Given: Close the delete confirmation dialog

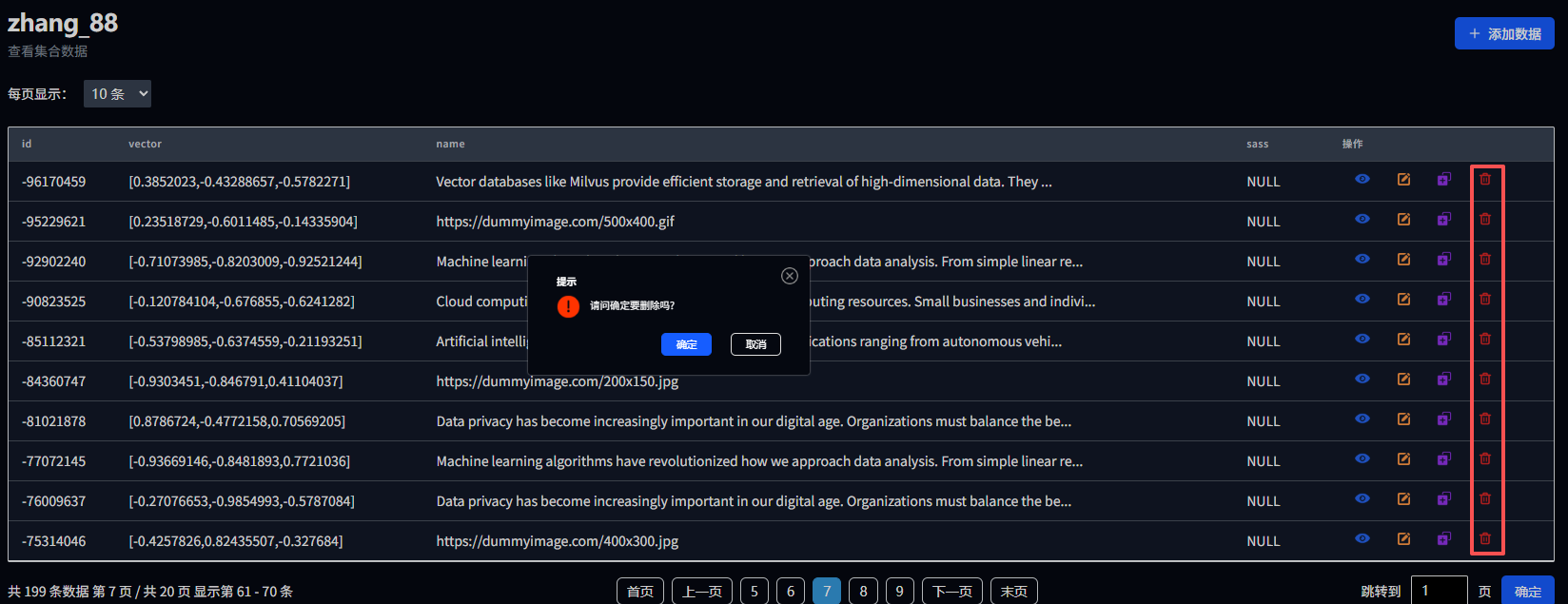Looking at the screenshot, I should click(789, 276).
